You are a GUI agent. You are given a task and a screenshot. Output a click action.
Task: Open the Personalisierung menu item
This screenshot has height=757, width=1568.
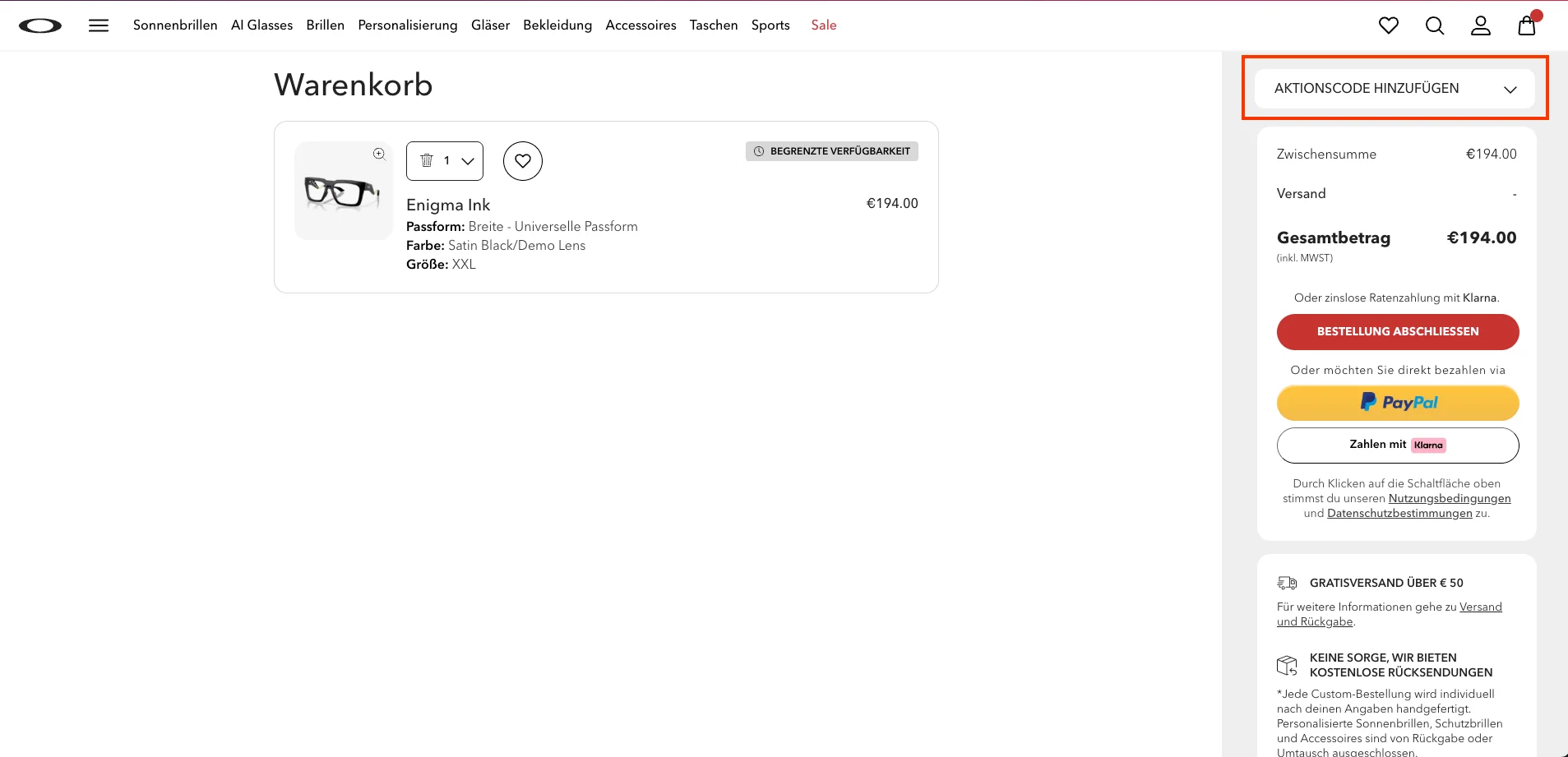click(408, 25)
